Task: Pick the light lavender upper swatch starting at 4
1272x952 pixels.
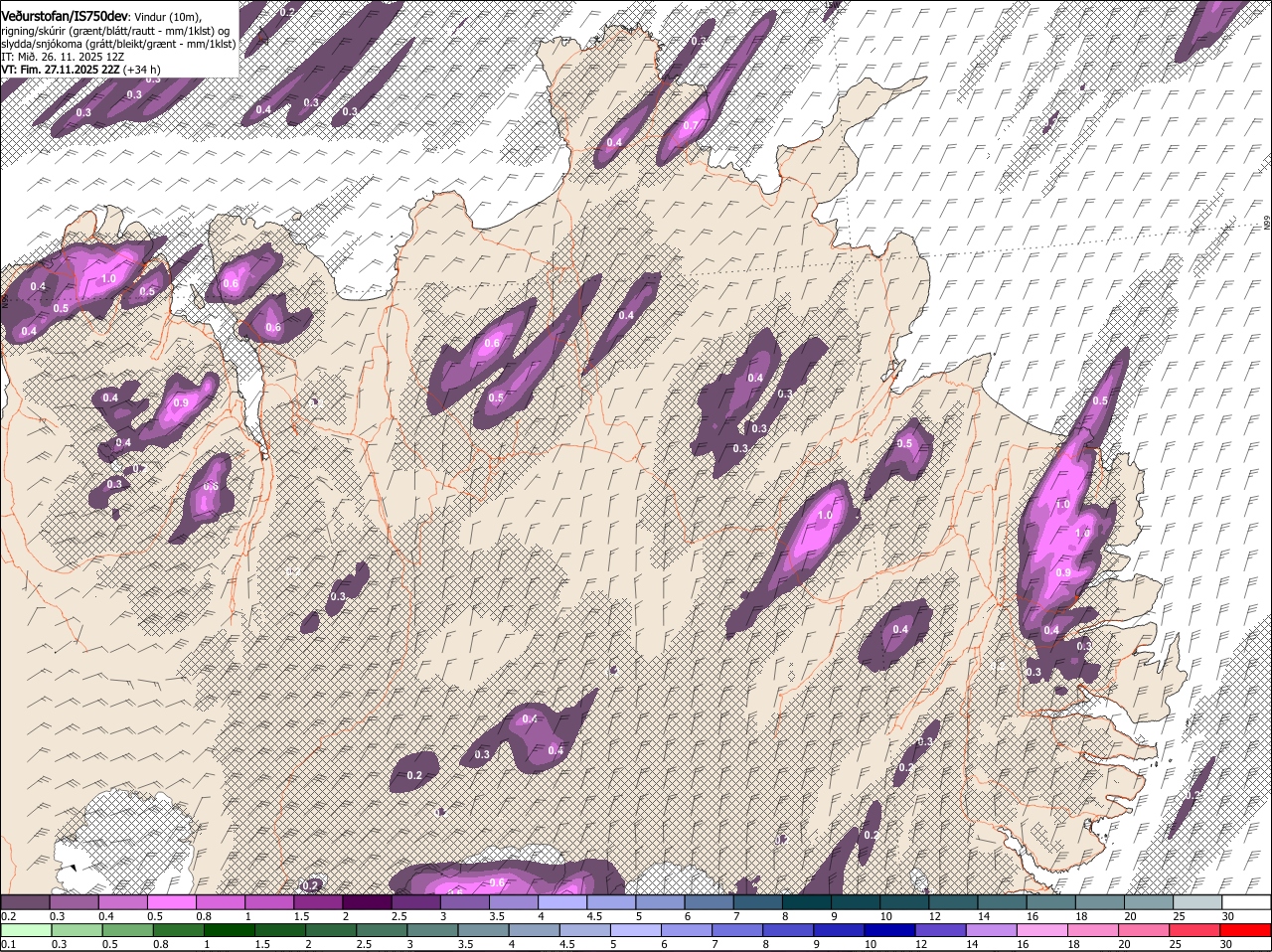Action: (561, 901)
